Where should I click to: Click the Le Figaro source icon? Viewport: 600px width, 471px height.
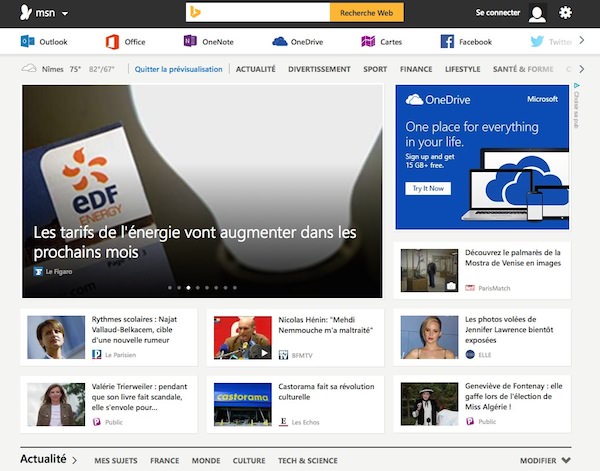[x=38, y=271]
